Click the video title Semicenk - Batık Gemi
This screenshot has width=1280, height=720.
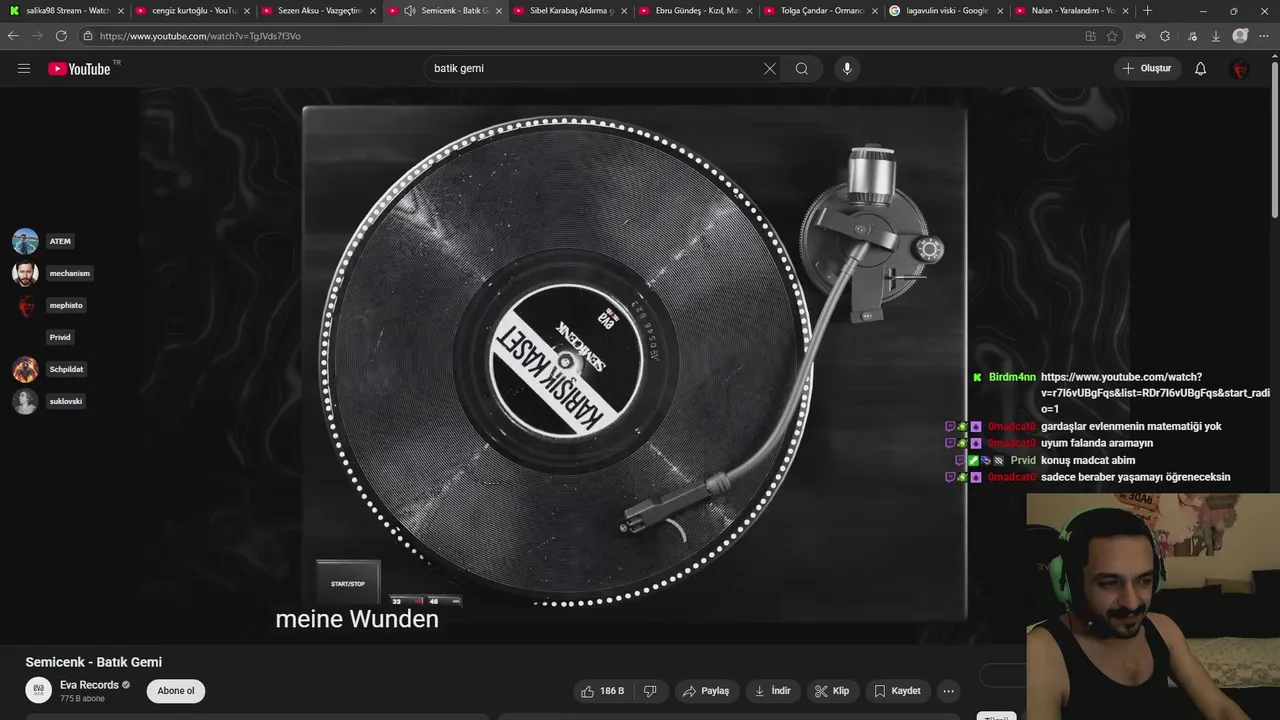(93, 662)
